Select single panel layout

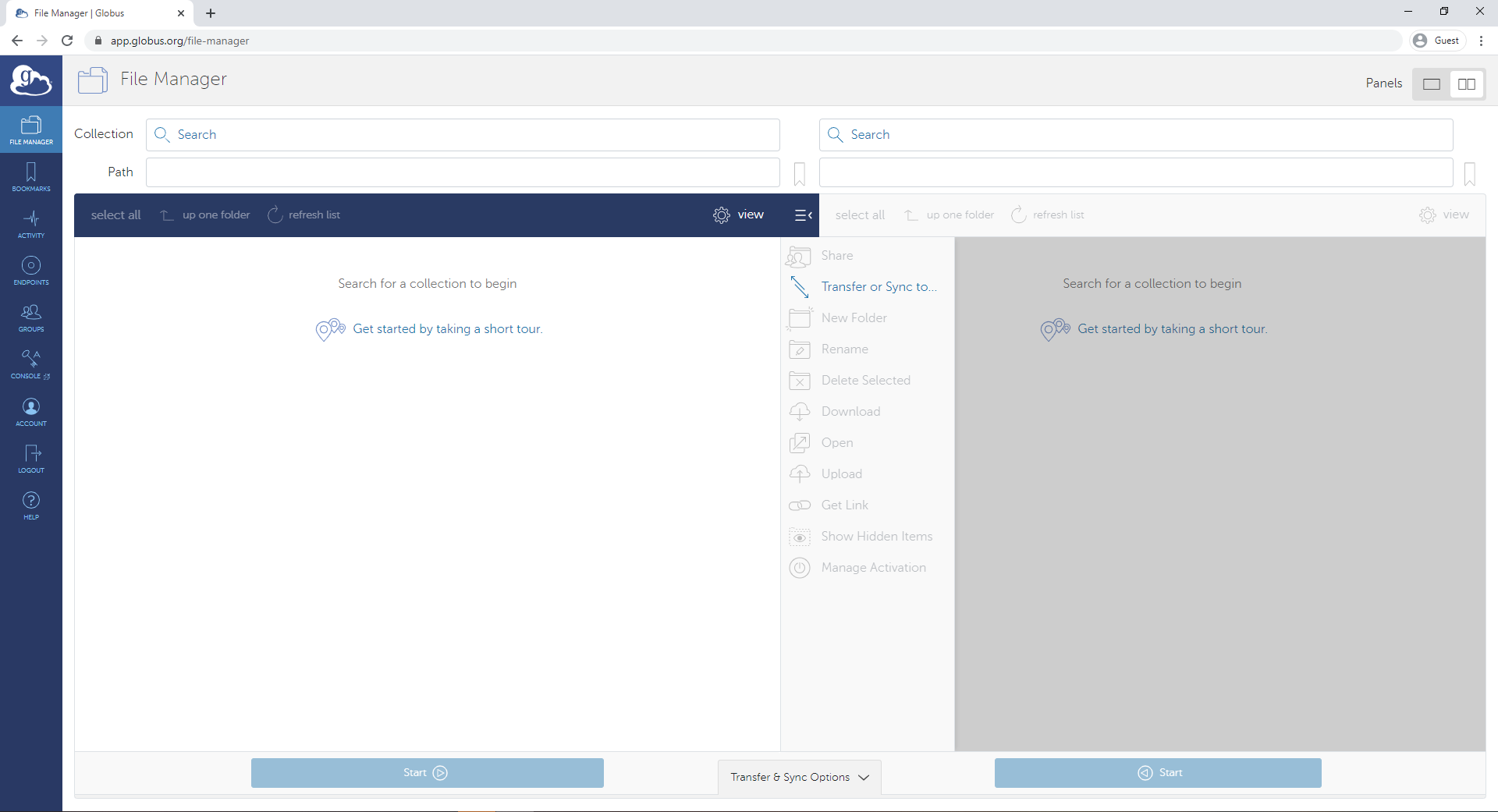[x=1432, y=84]
